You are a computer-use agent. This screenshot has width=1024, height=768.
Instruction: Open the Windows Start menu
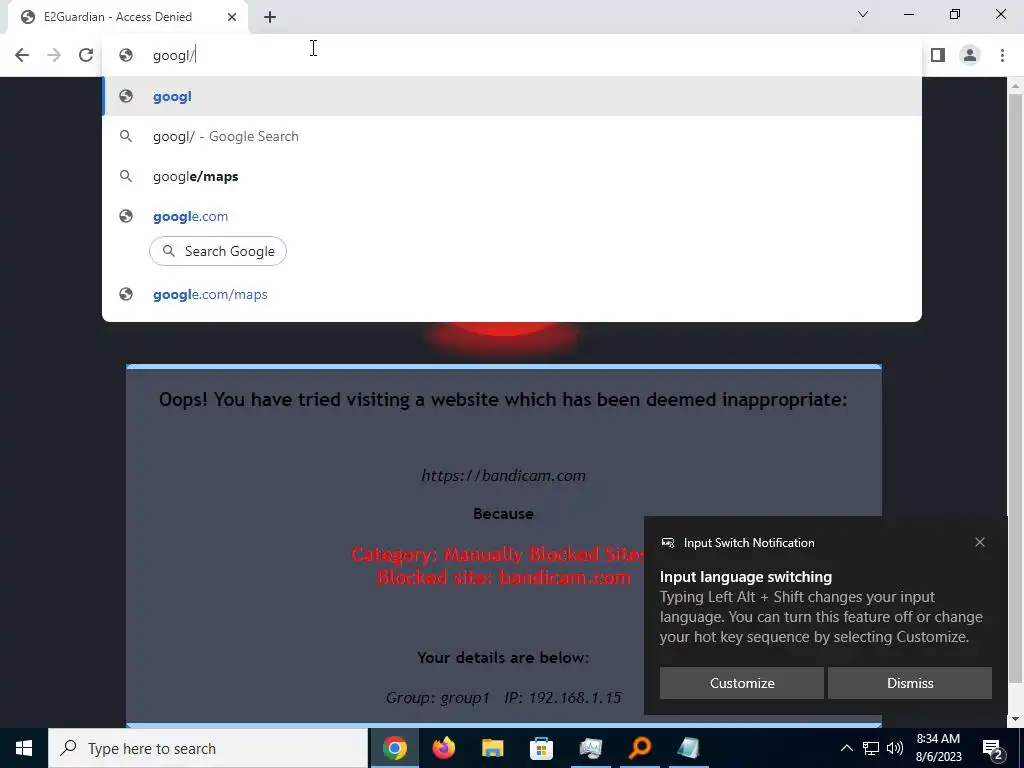point(24,748)
